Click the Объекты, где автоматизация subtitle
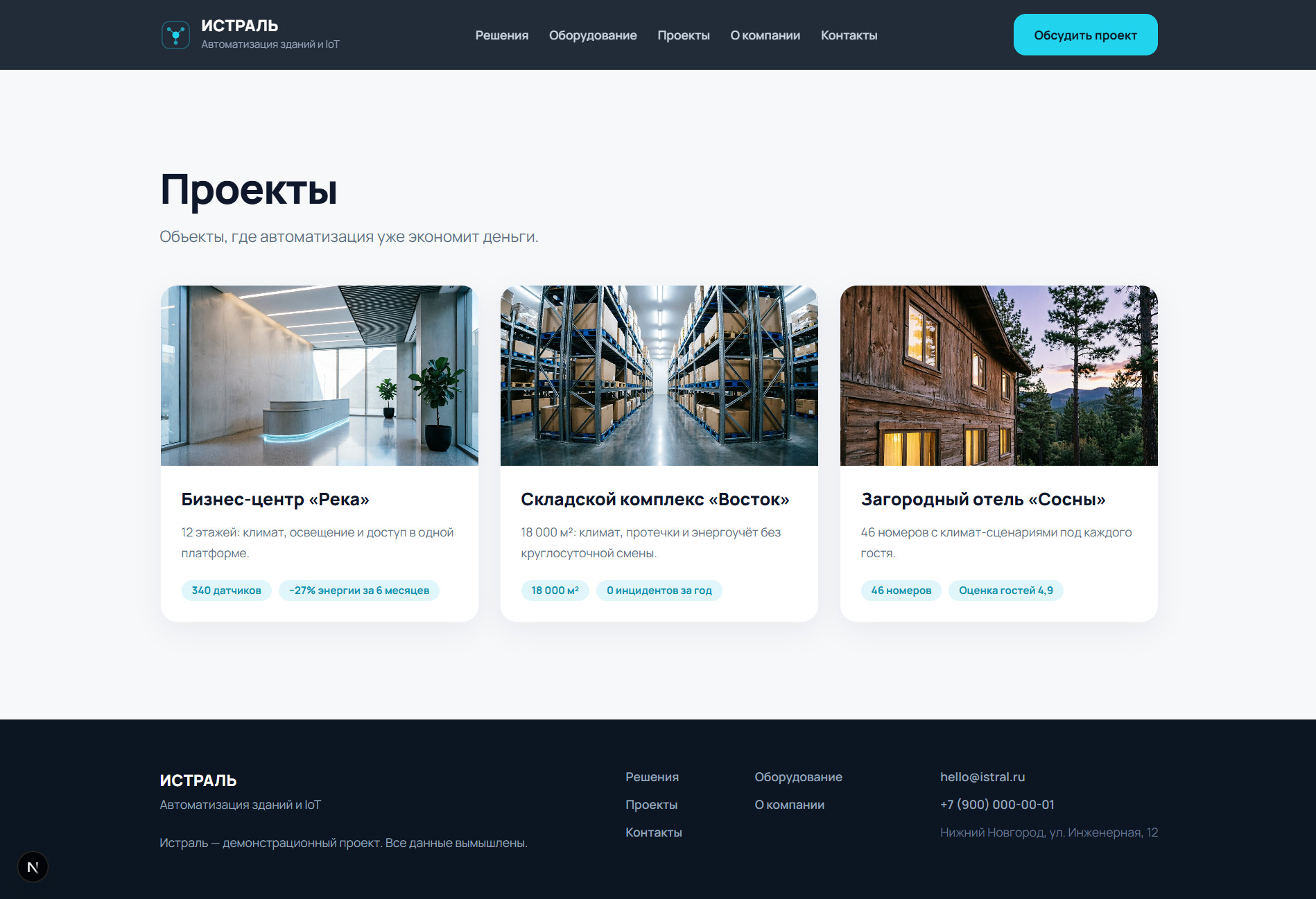The width and height of the screenshot is (1316, 899). (x=349, y=236)
